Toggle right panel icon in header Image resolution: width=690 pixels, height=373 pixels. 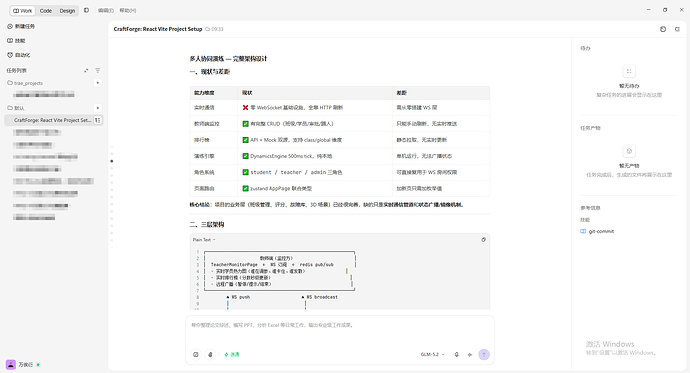[x=677, y=29]
